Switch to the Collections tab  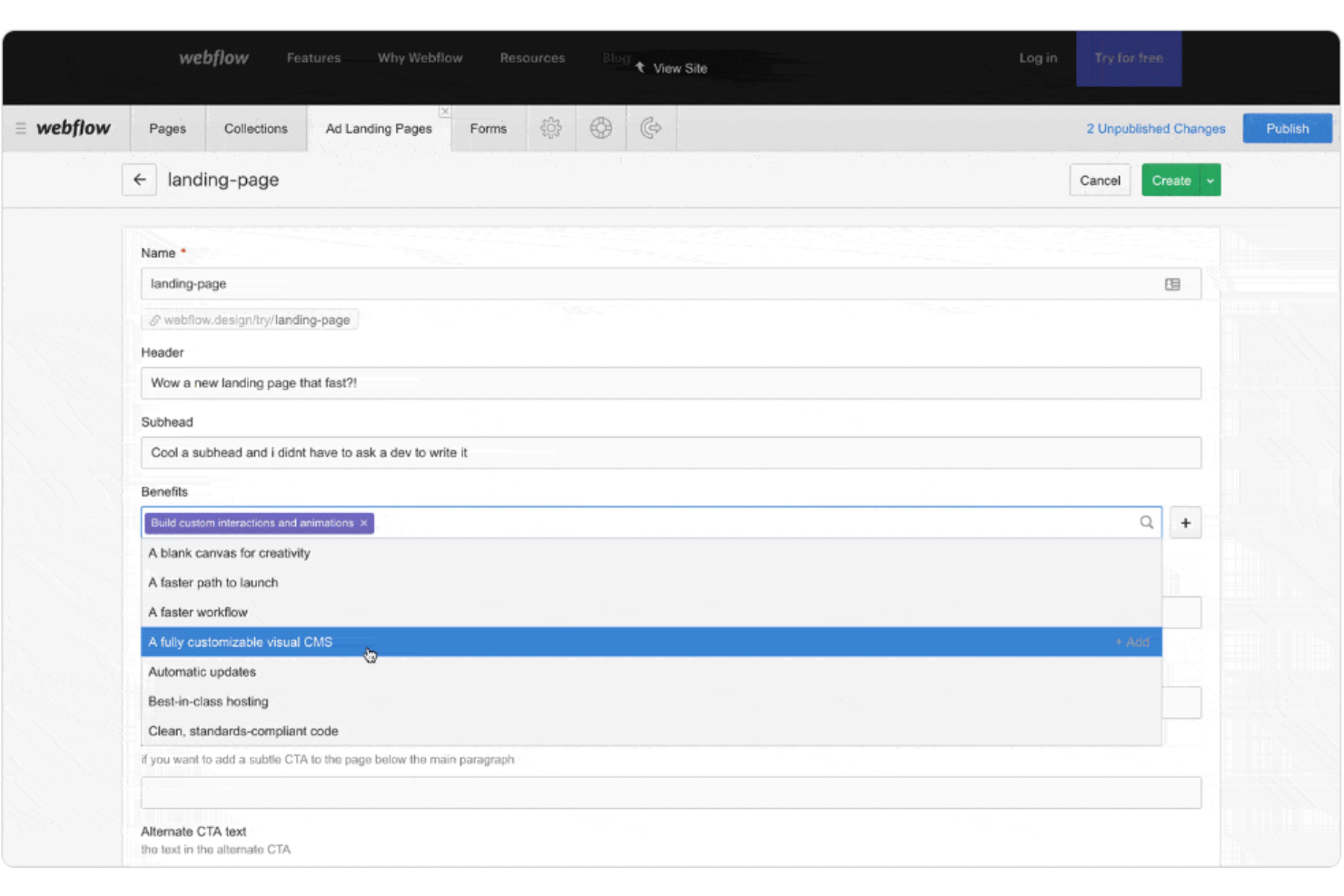pos(255,129)
